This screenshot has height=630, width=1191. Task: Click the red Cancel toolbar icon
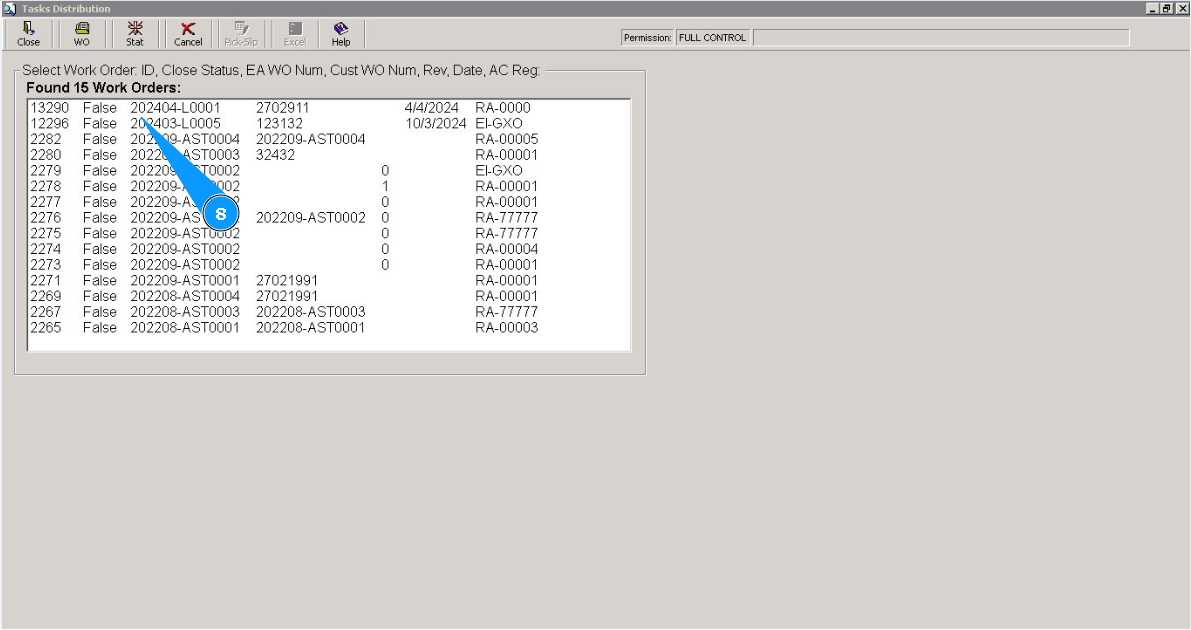point(188,34)
